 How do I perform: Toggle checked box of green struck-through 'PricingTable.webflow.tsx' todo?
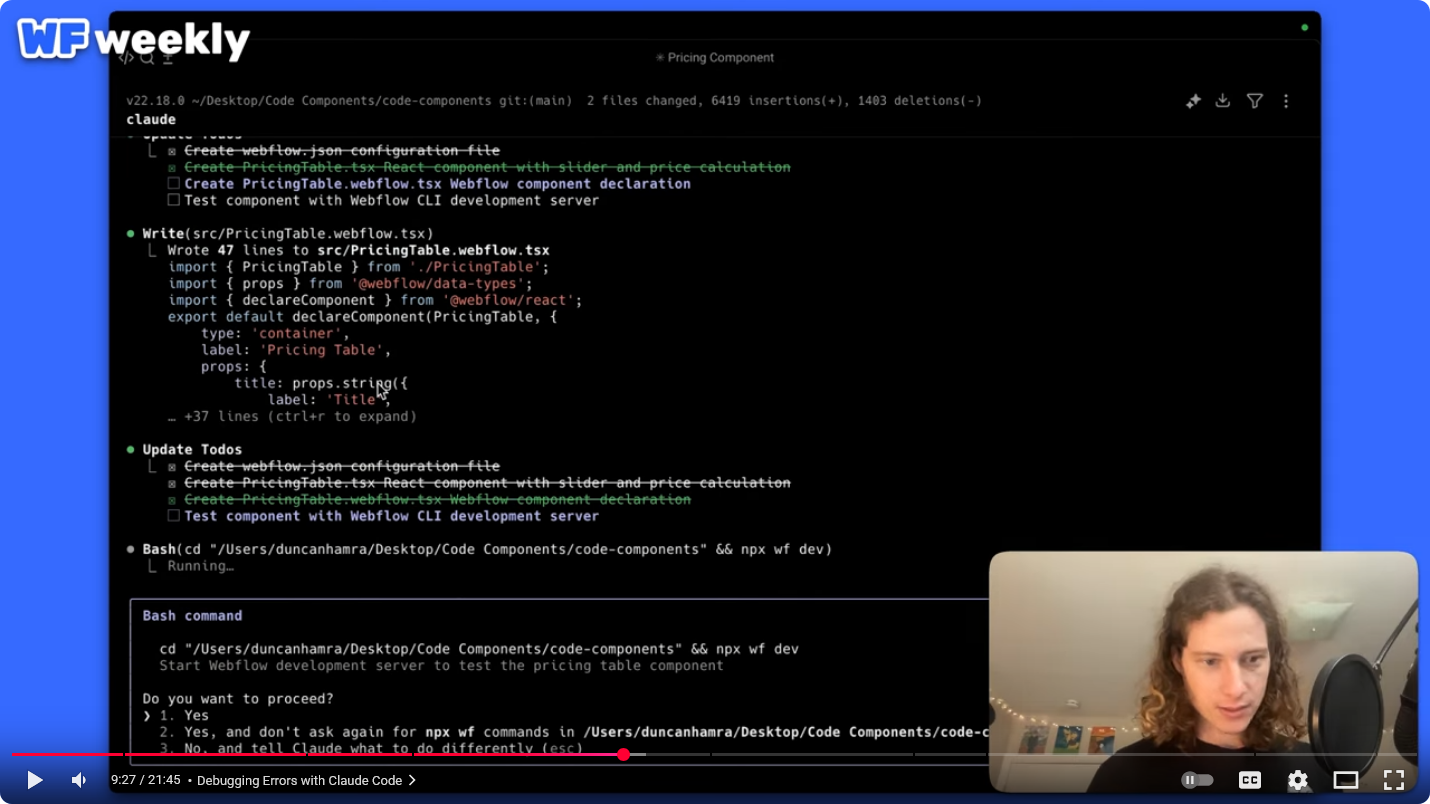coord(173,500)
